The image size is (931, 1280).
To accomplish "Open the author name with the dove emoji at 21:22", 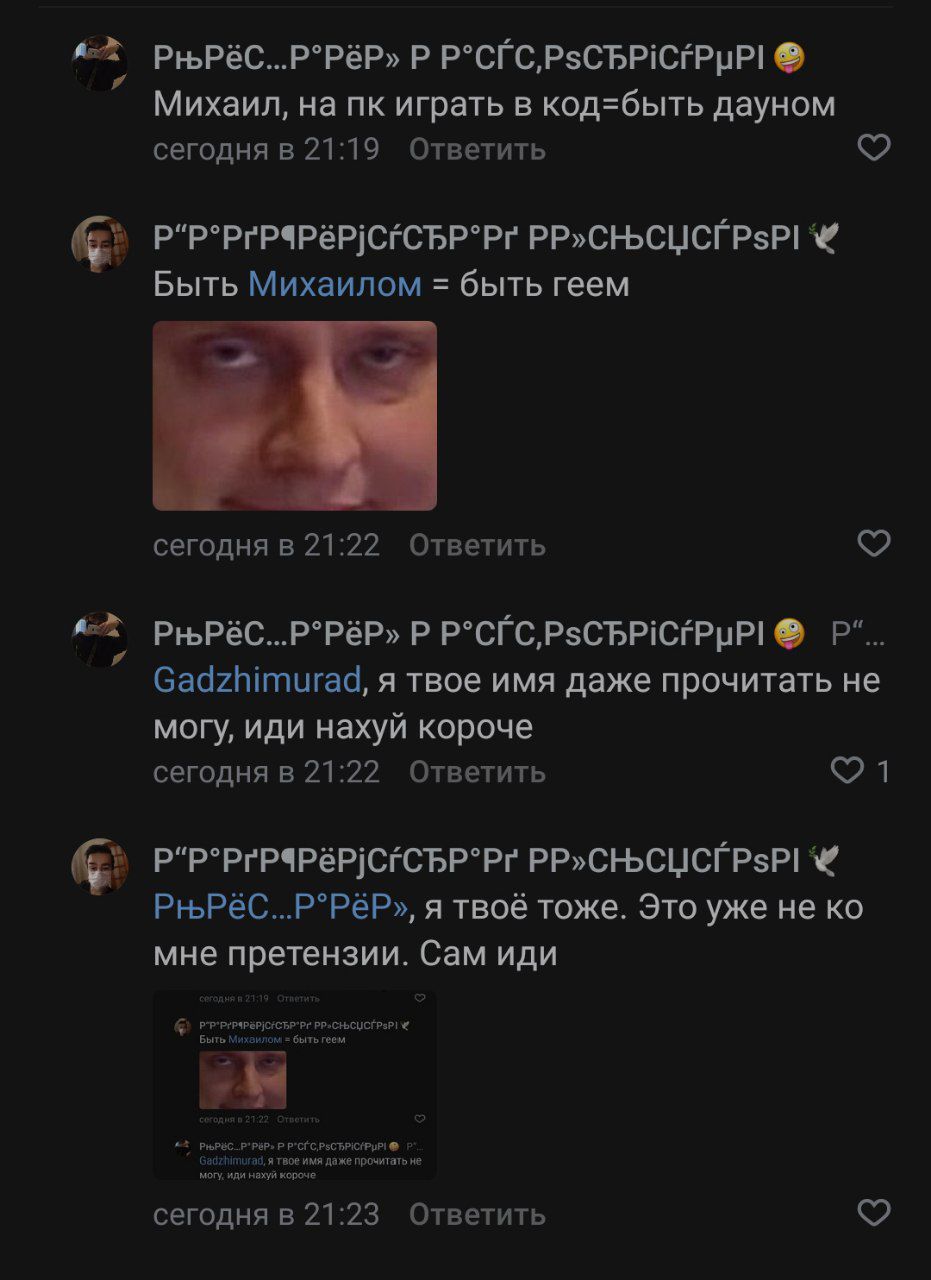I will (476, 238).
